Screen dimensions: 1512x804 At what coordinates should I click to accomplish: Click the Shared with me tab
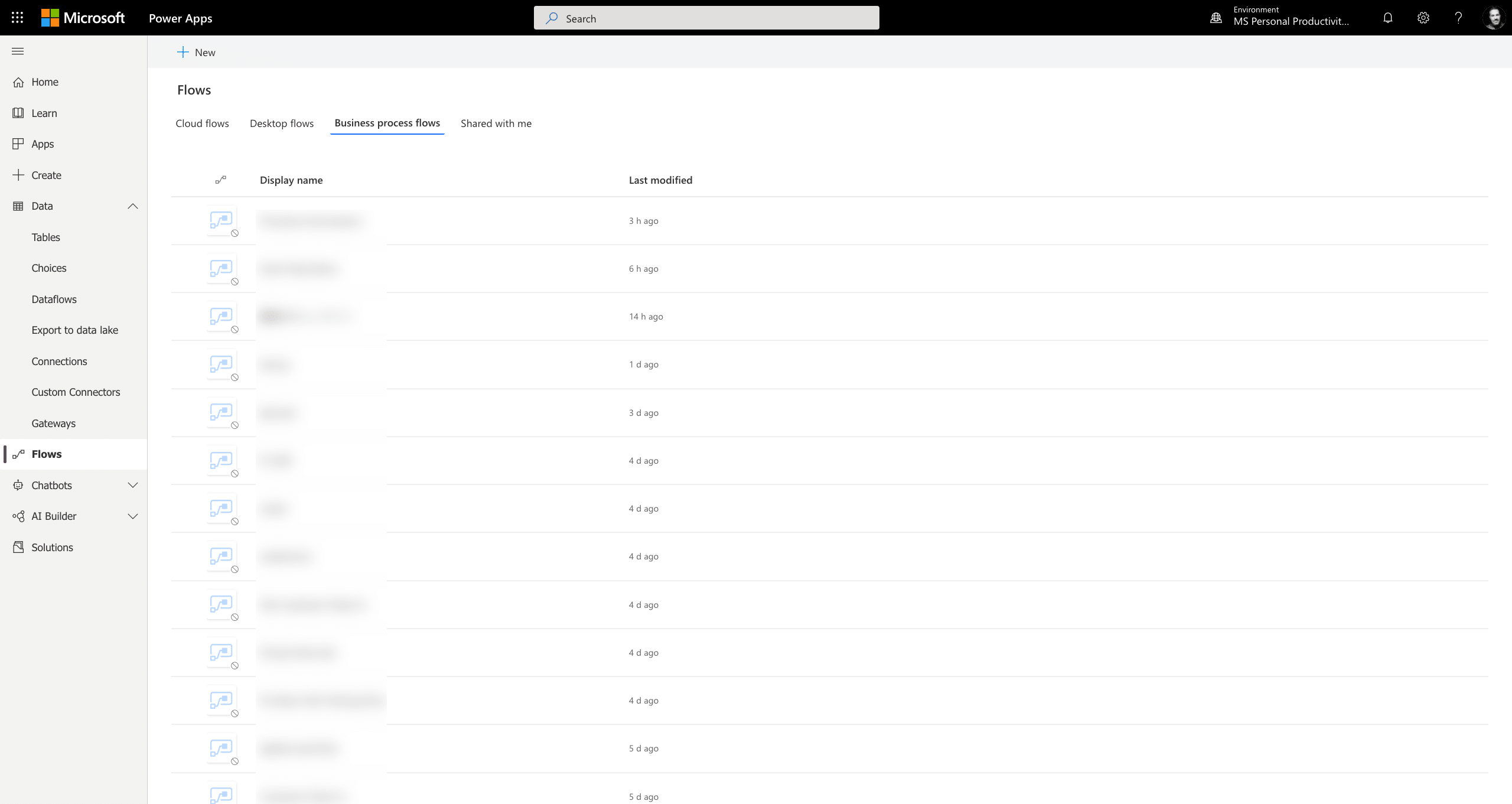coord(496,123)
